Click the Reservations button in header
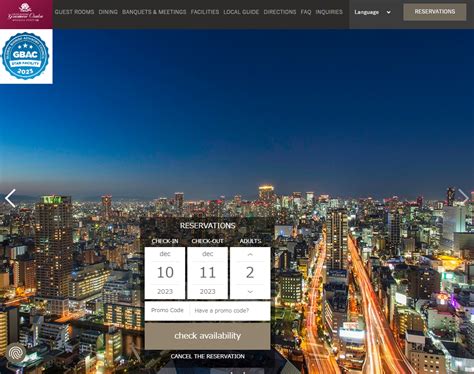The image size is (474, 374). coord(435,12)
